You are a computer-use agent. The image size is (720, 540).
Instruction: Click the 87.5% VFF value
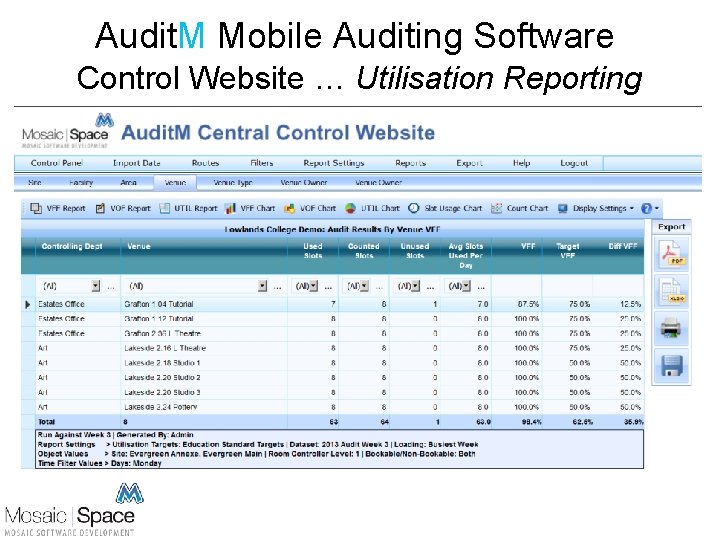click(x=528, y=304)
